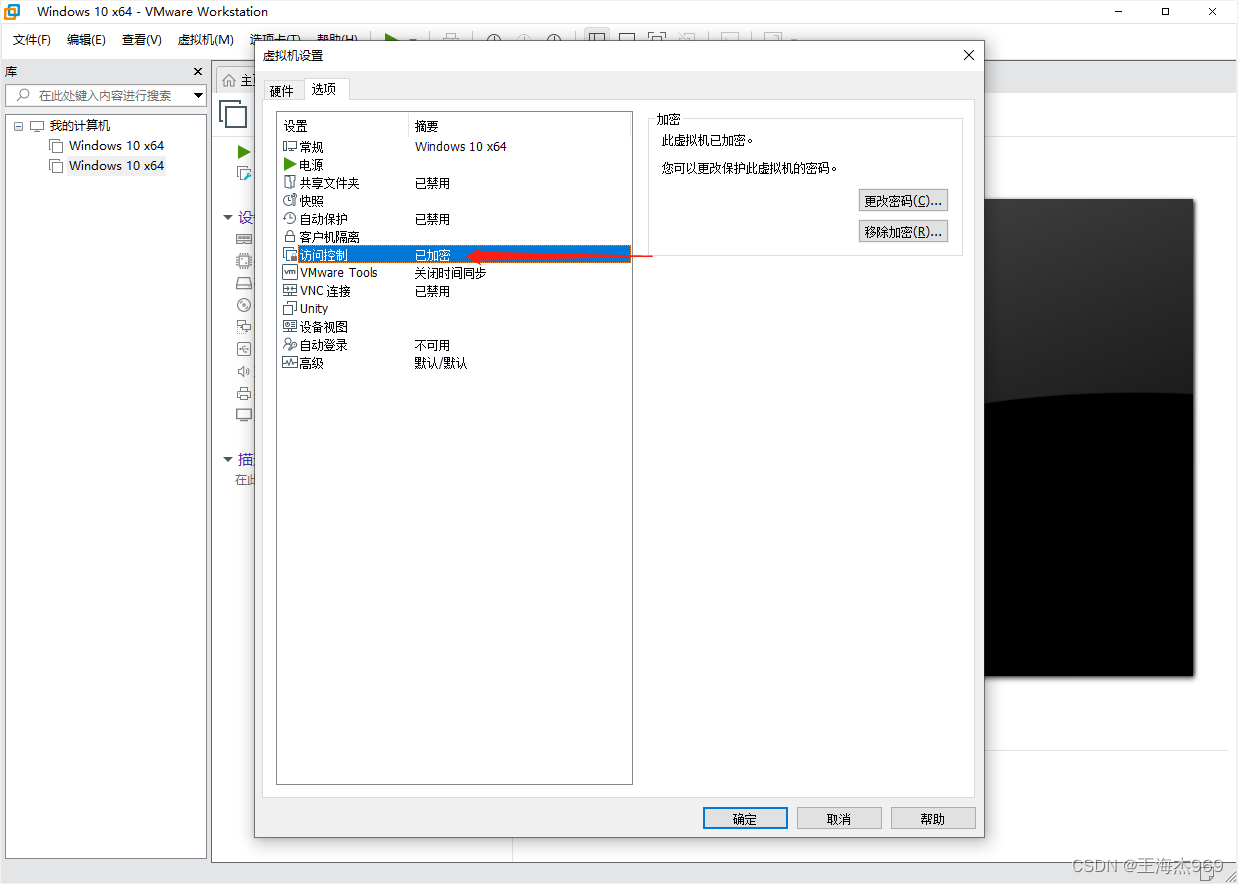1238x884 pixels.
Task: Open the 虚拟机(M) menu
Action: (205, 40)
